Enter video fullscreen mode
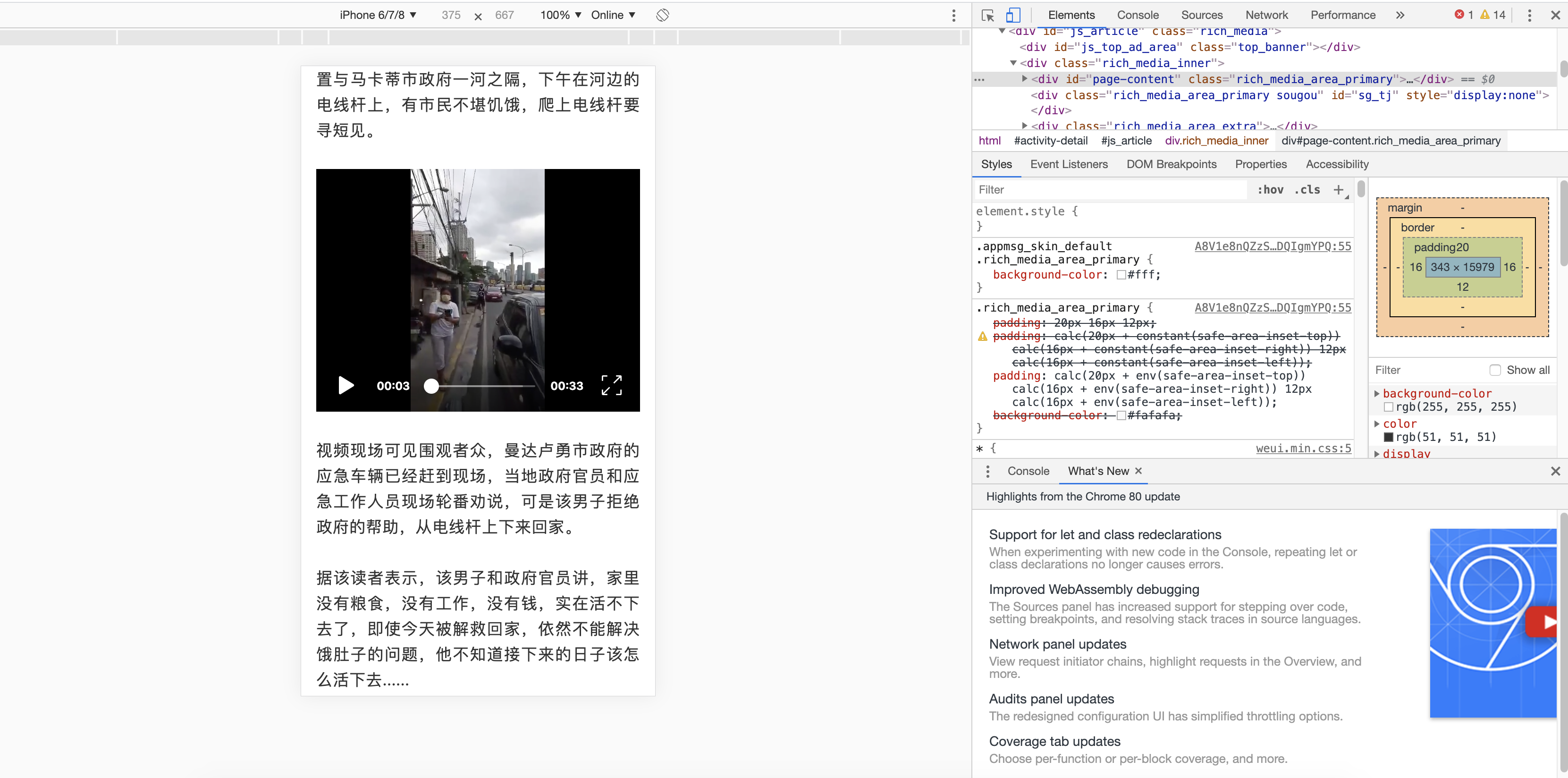The height and width of the screenshot is (778, 1568). pyautogui.click(x=611, y=385)
